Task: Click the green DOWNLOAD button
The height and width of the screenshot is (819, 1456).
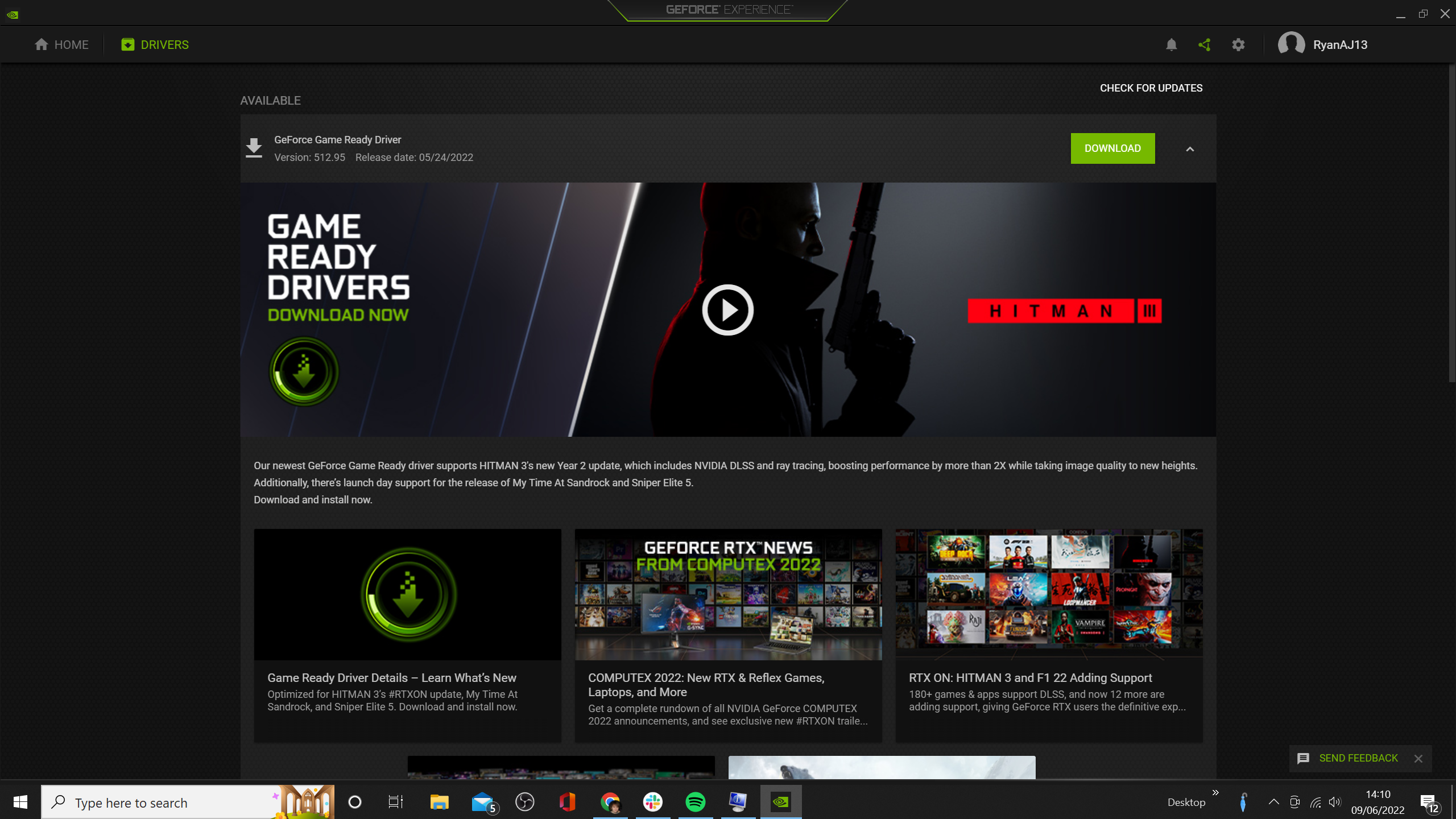Action: click(1112, 148)
